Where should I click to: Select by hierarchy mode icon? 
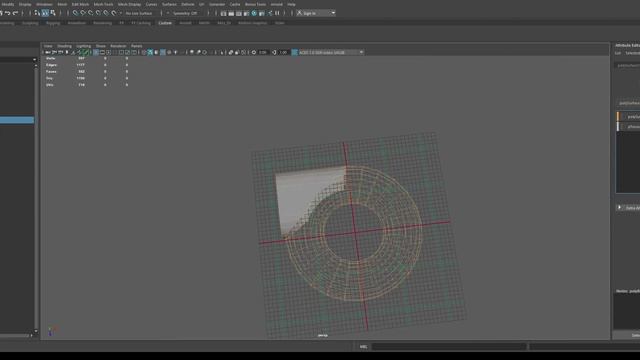37,13
